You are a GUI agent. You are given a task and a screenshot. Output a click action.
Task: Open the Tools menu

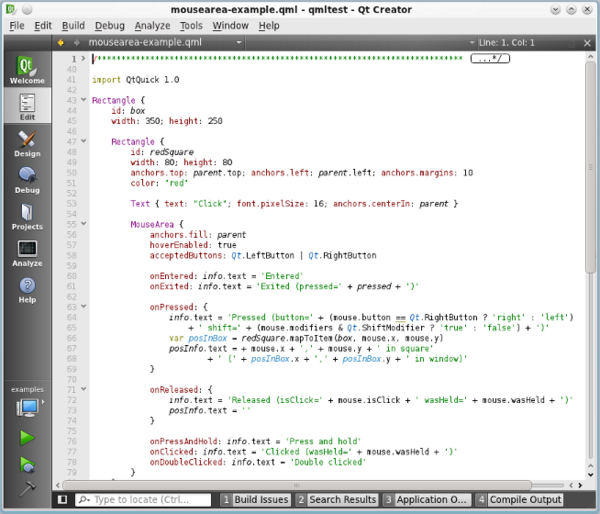(x=190, y=25)
